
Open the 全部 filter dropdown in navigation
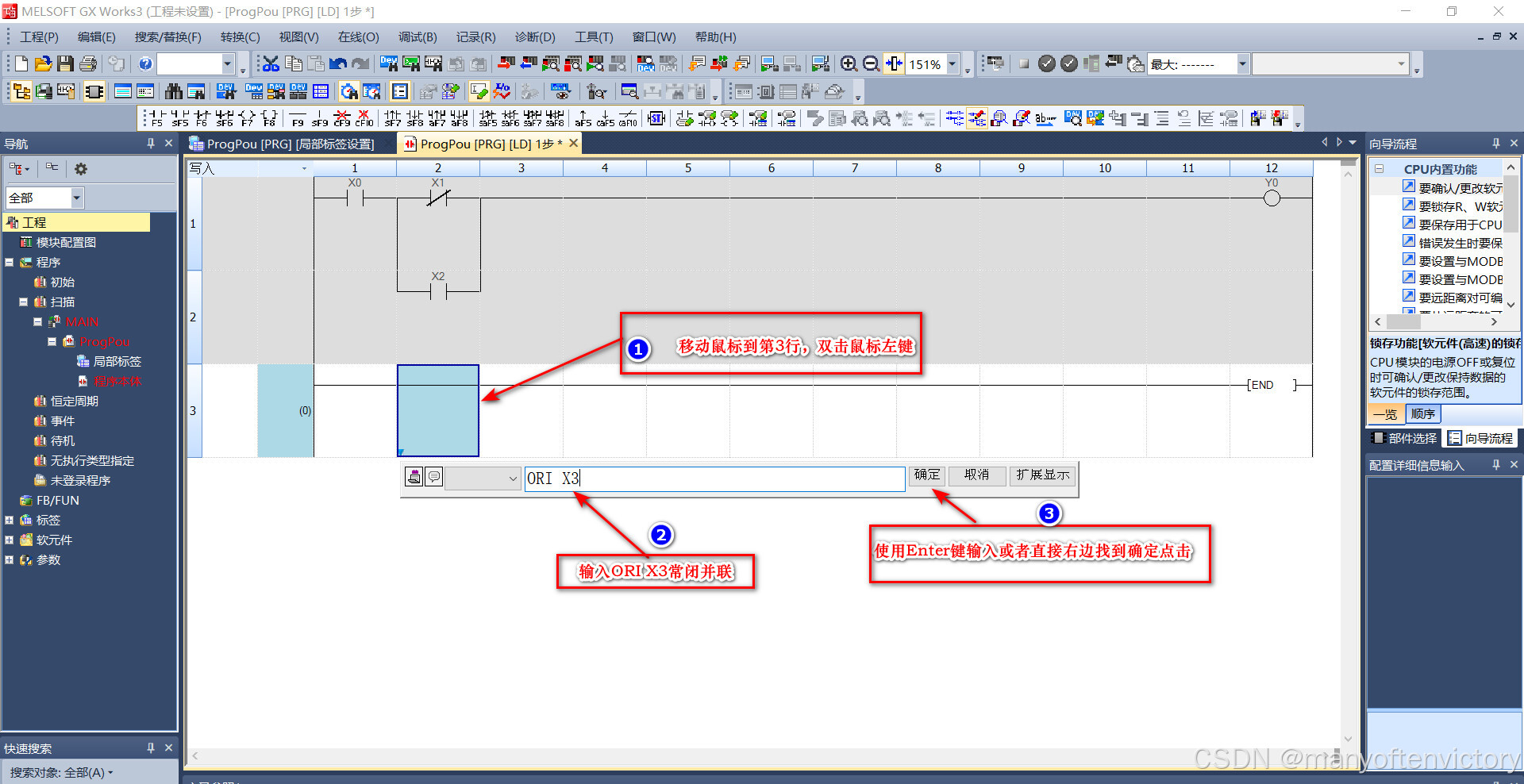pos(77,198)
